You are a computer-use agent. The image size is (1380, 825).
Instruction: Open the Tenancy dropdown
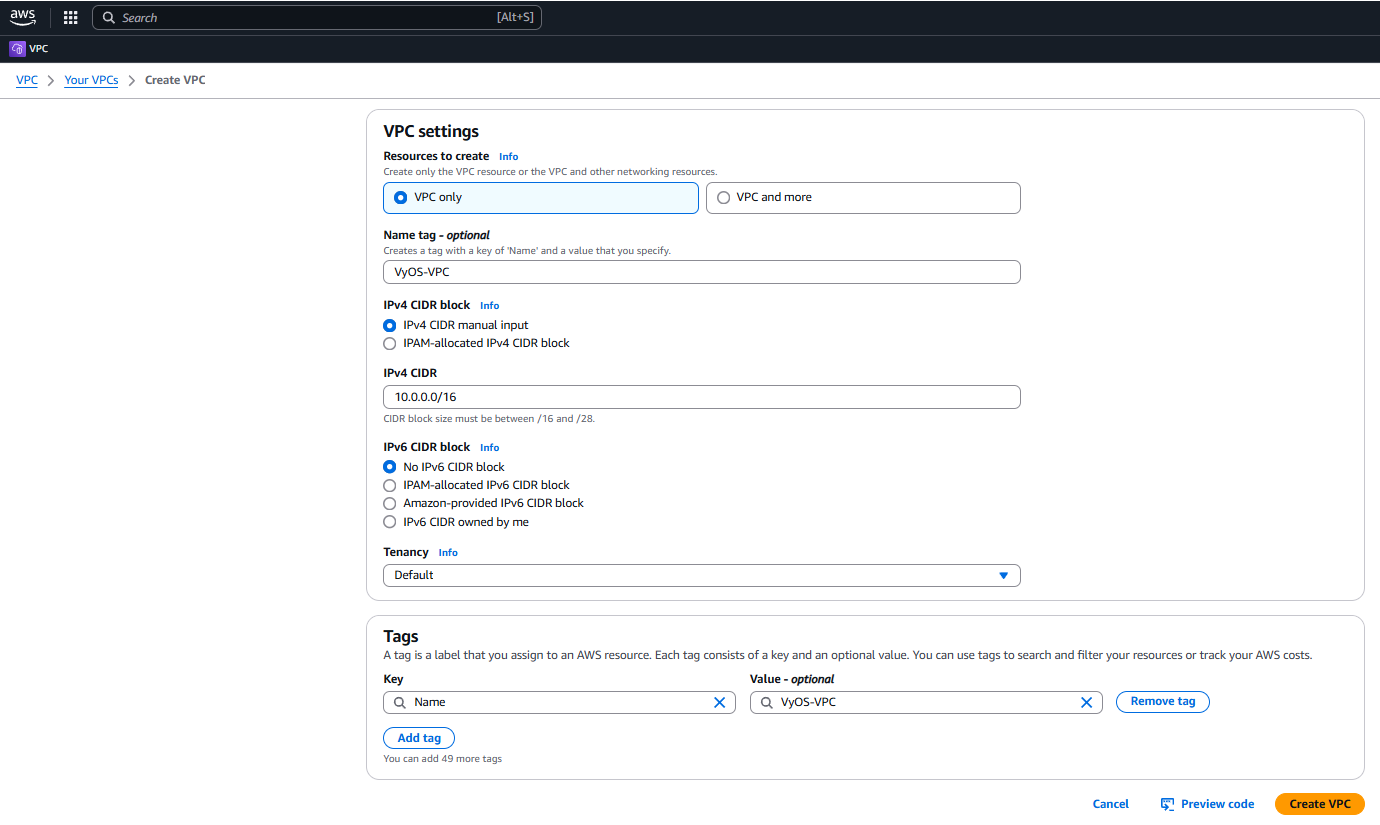click(701, 576)
